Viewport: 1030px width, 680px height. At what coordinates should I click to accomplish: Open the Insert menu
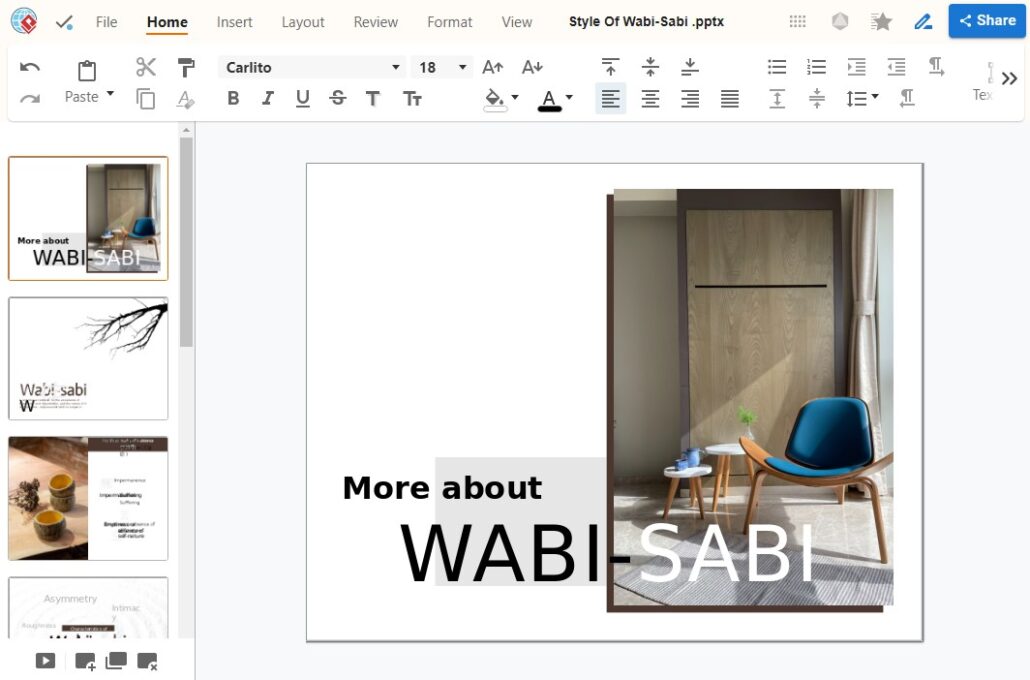click(x=234, y=21)
